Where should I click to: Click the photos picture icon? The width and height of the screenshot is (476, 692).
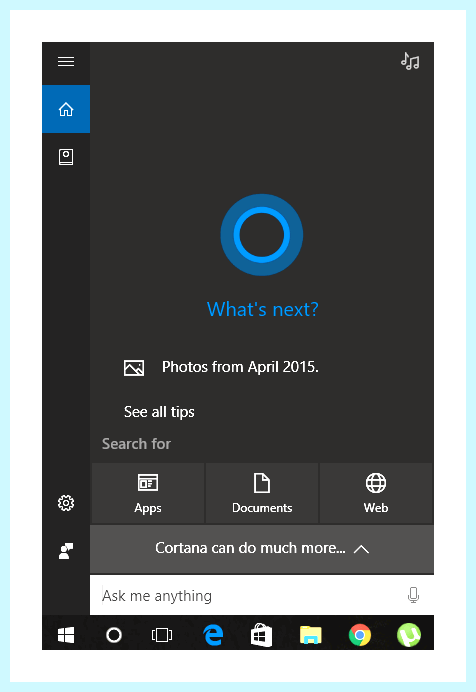coord(134,368)
